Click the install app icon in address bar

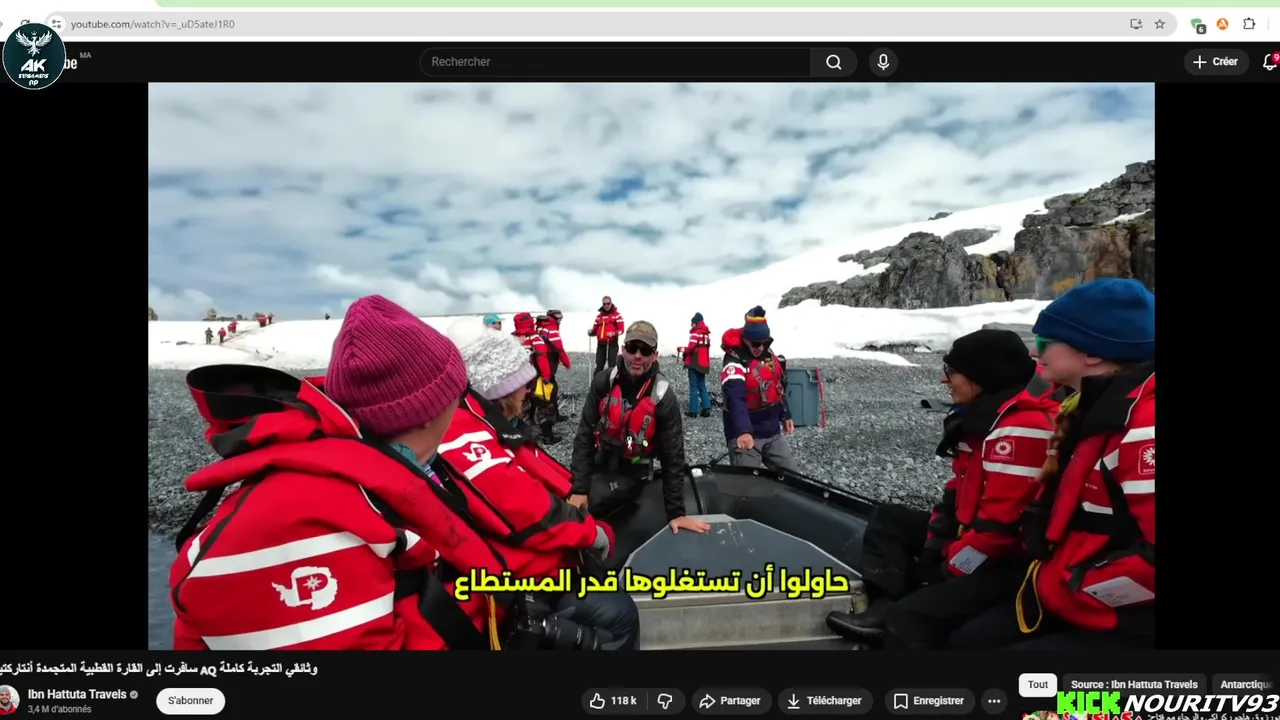[1136, 24]
